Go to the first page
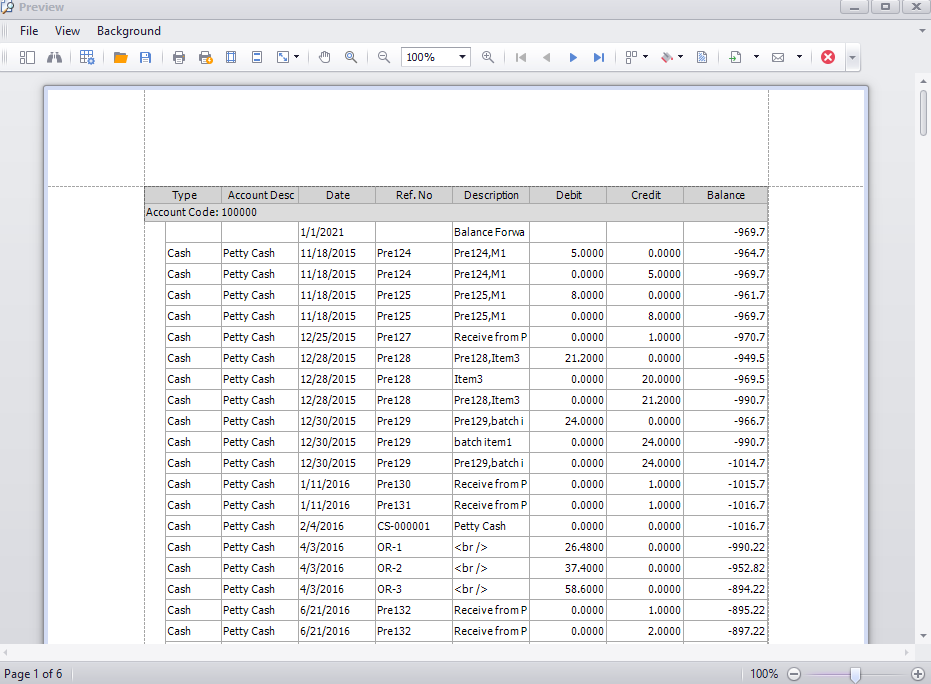 coord(521,58)
